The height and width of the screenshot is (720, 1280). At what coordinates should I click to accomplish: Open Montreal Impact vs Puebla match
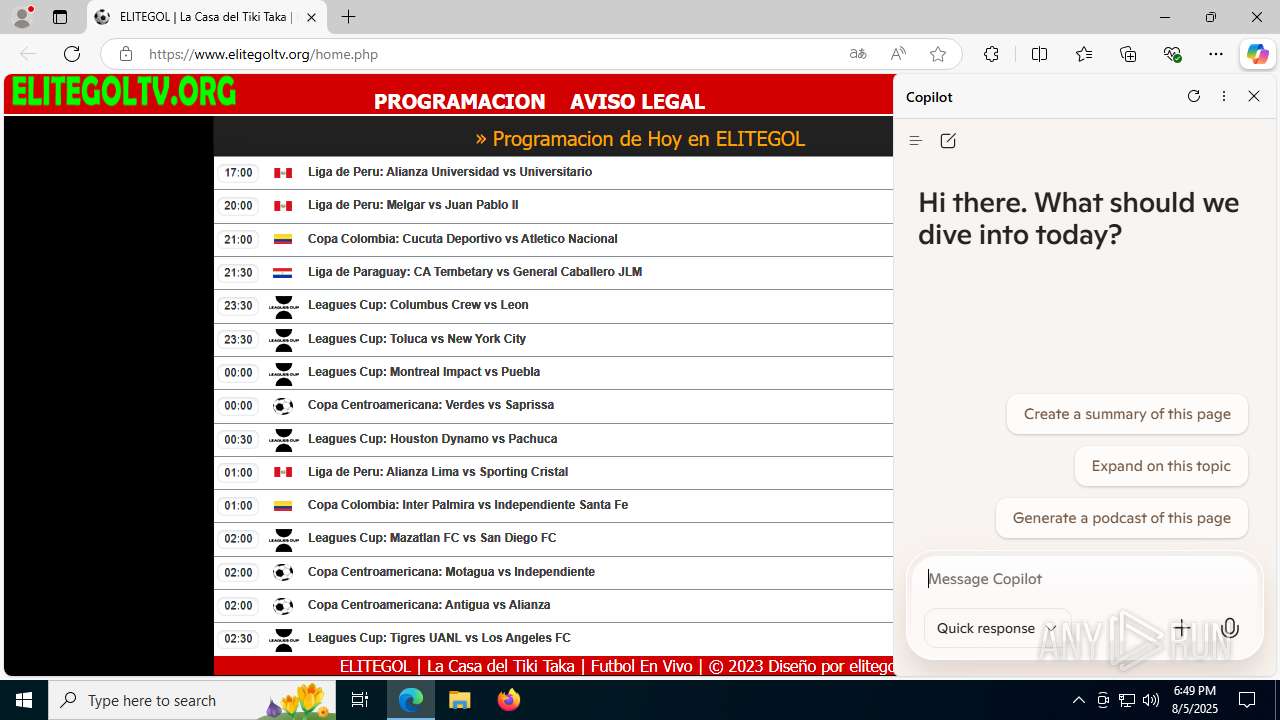click(x=424, y=372)
